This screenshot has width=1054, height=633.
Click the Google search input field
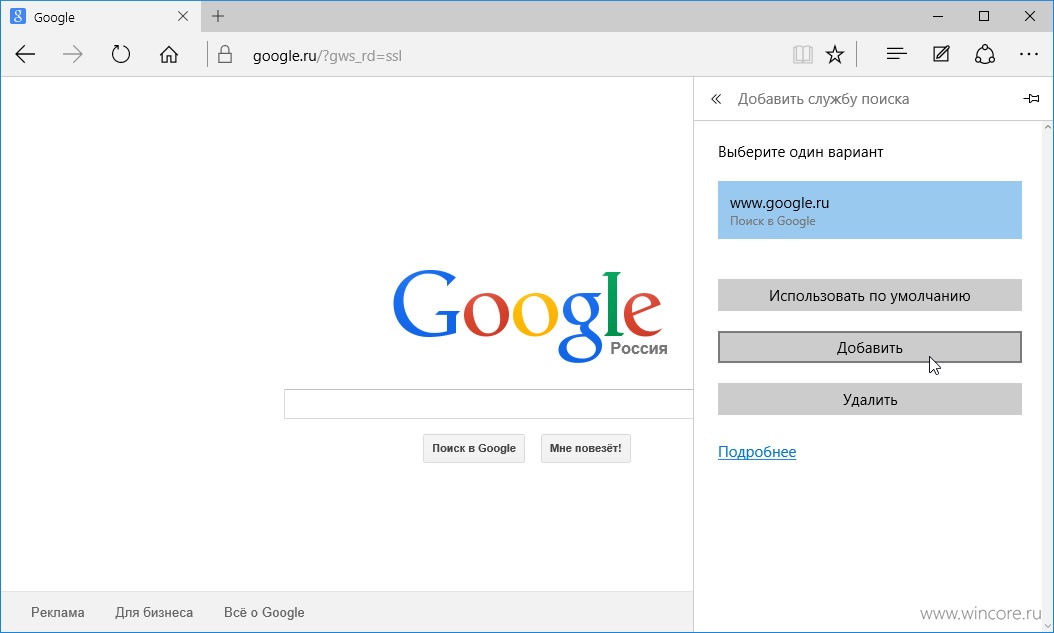click(489, 404)
